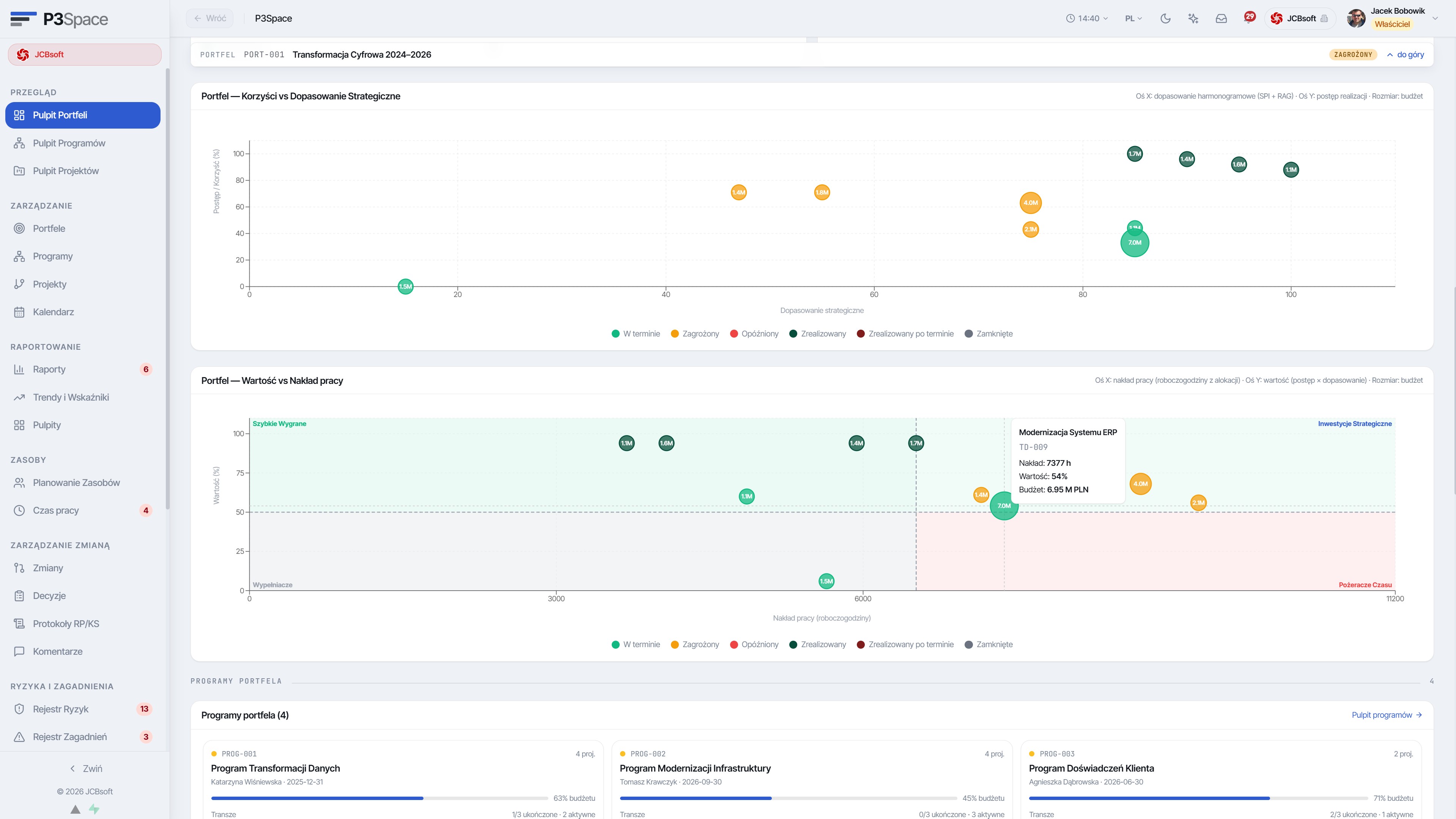Toggle dark mode moon icon
1456x819 pixels.
click(1165, 18)
